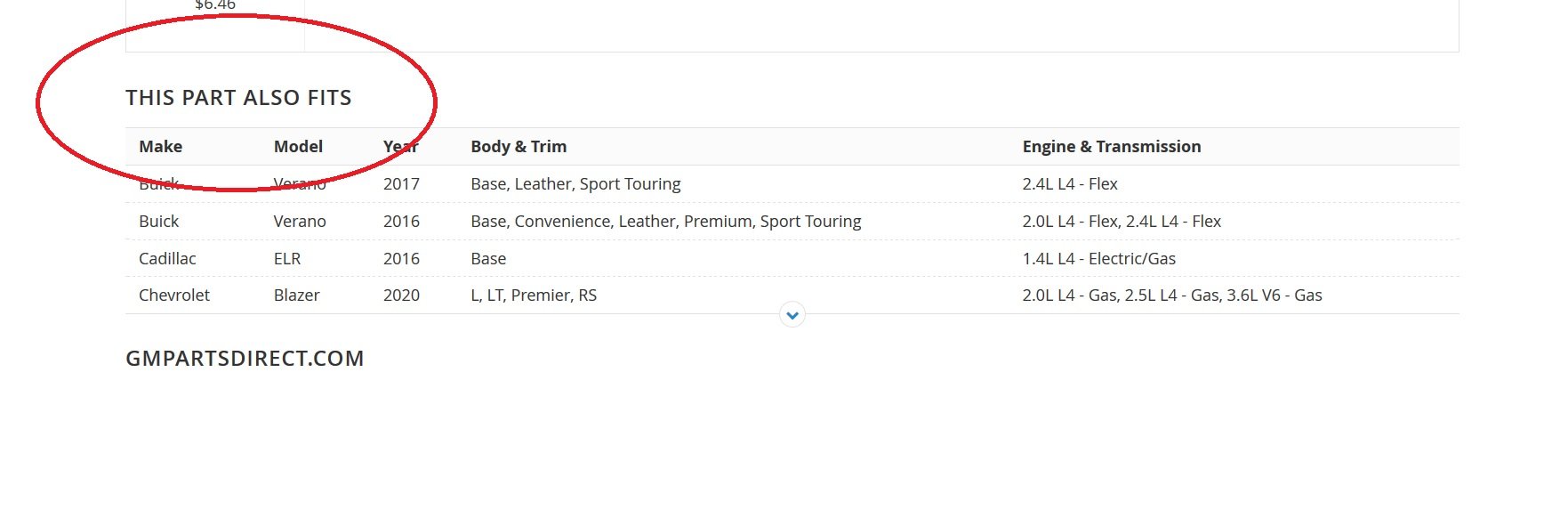
Task: Select 'Base, Leather, Sport Touring' trim cell
Action: 575,184
